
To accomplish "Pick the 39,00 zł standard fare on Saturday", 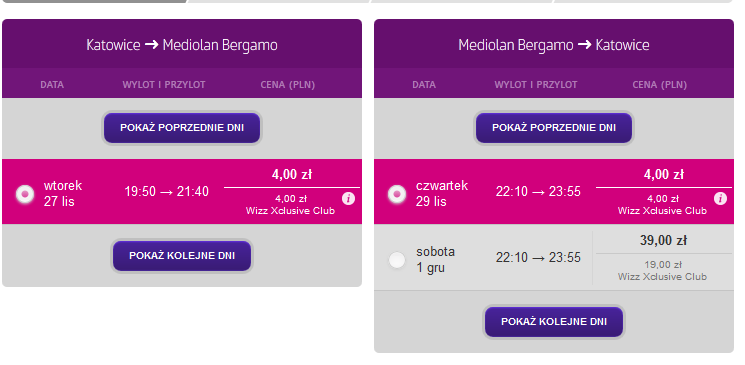I will (x=663, y=241).
